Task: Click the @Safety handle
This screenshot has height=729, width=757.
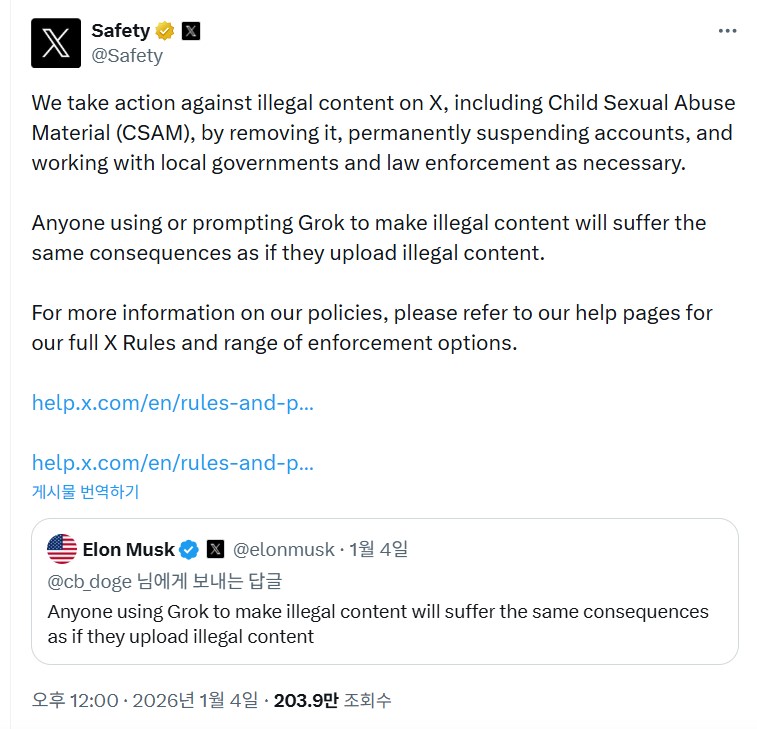Action: 127,55
